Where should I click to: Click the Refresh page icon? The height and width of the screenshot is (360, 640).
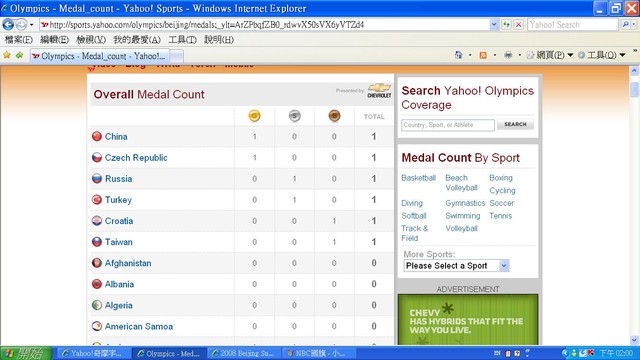tap(507, 24)
